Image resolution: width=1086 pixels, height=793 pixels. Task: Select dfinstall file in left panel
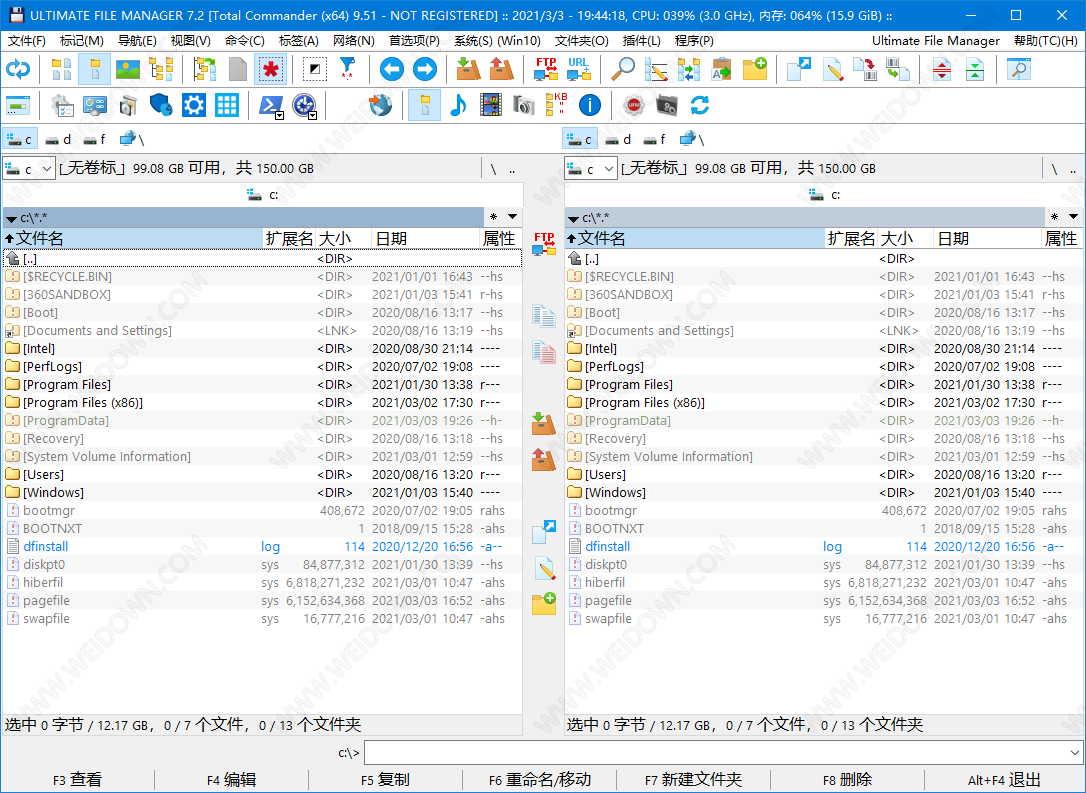pos(262,546)
